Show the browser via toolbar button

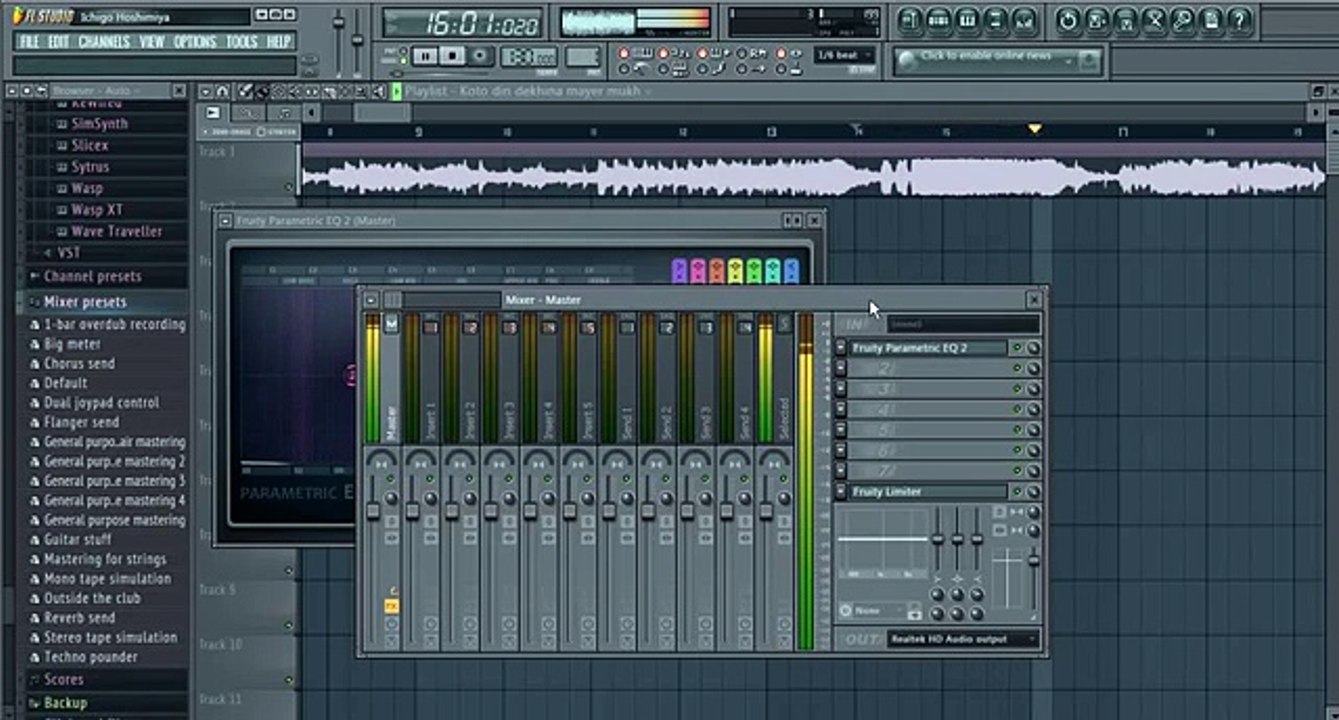(x=996, y=19)
